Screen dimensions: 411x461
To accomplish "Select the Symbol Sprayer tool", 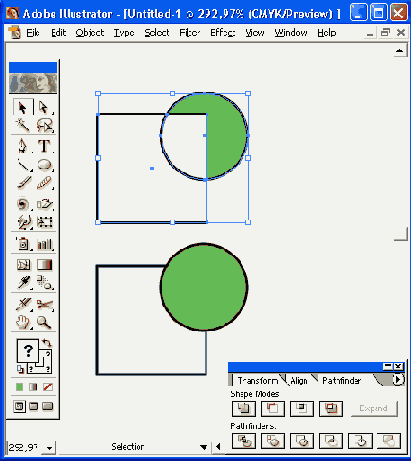I will click(x=23, y=244).
